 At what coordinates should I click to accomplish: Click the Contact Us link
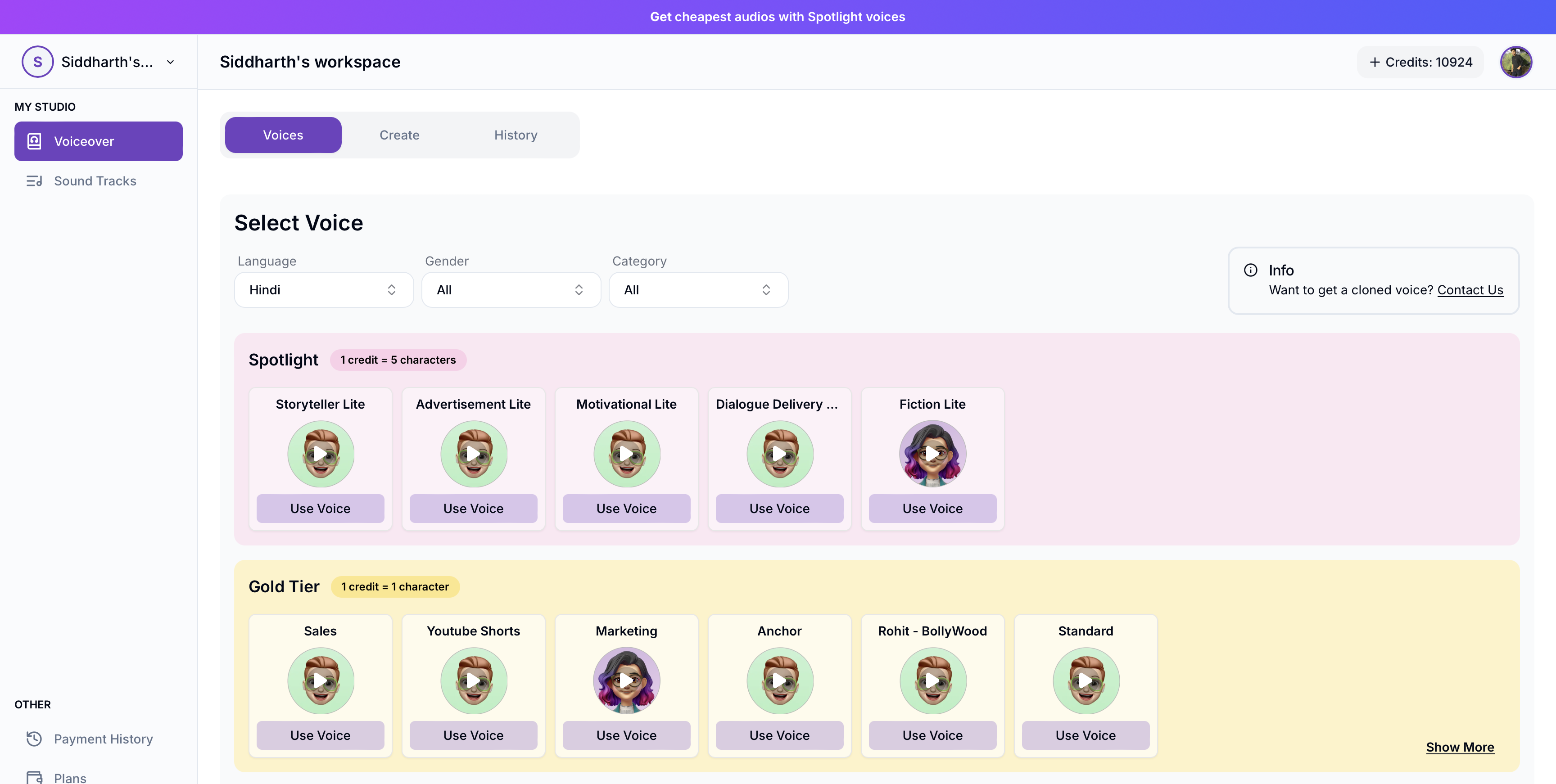pyautogui.click(x=1470, y=290)
